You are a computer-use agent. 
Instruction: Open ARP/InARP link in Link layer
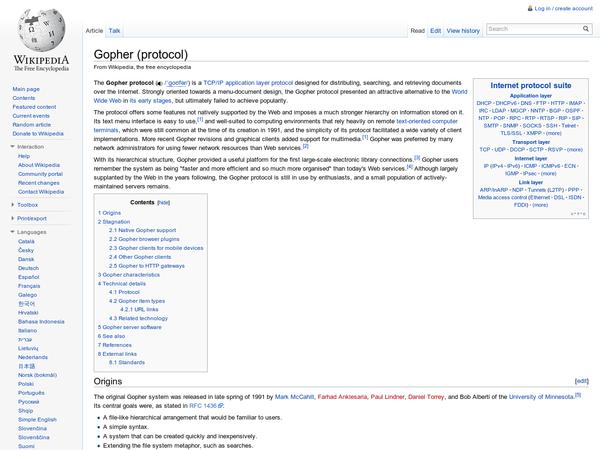[x=494, y=190]
